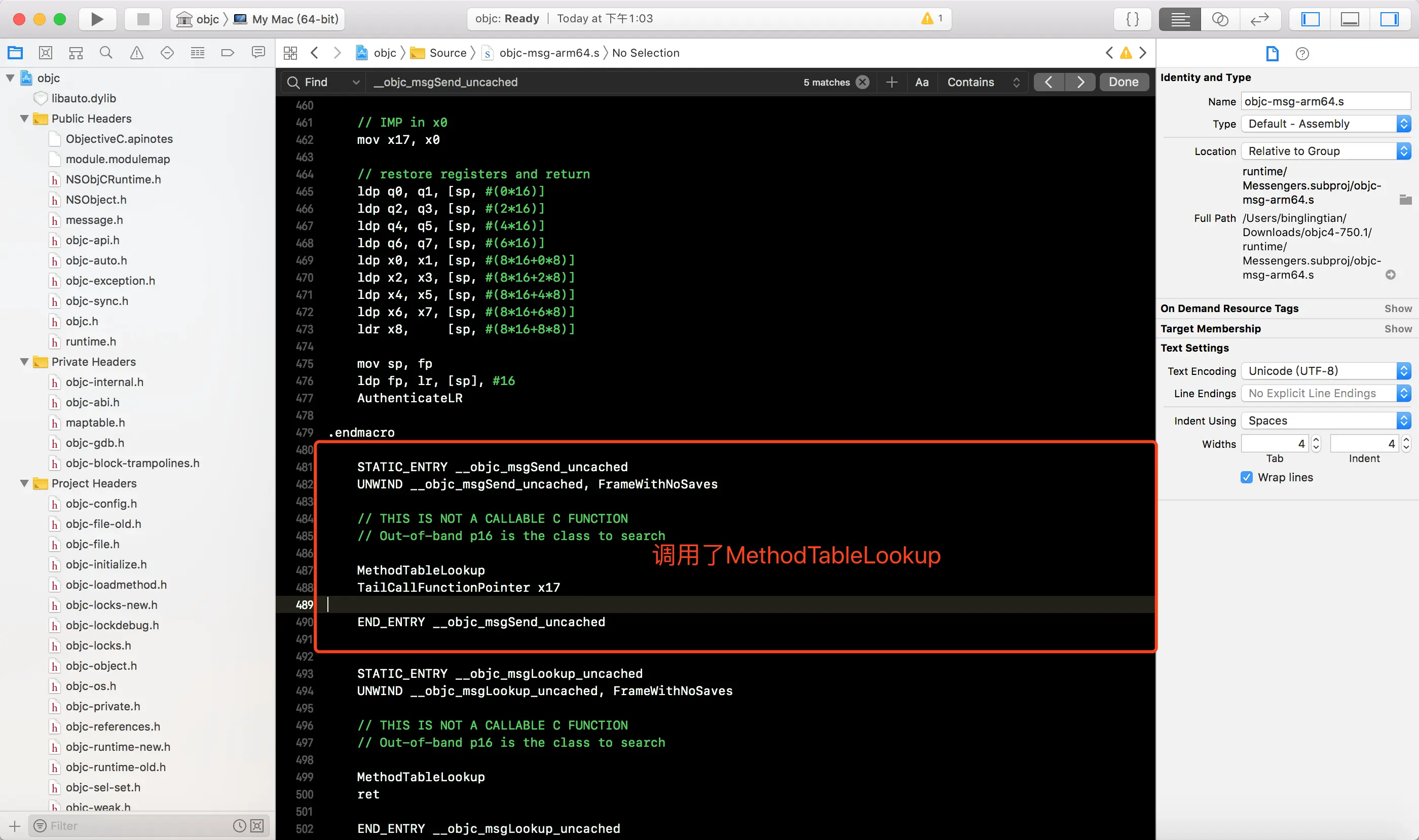
Task: Click the Run (play) button
Action: (x=97, y=19)
